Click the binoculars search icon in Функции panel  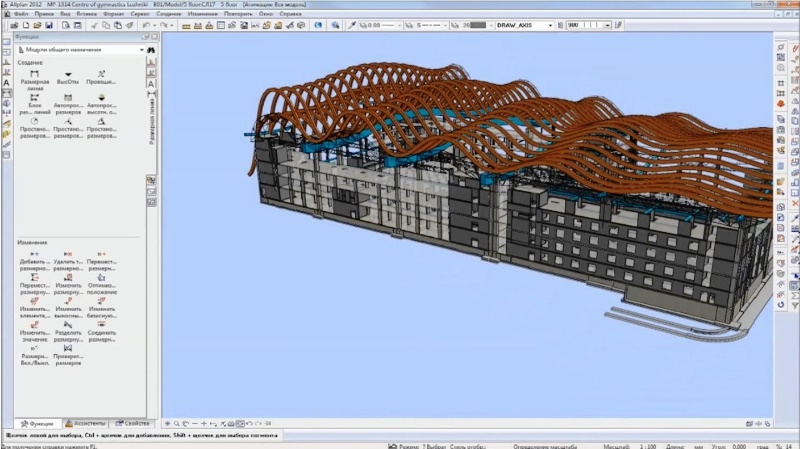coord(151,50)
